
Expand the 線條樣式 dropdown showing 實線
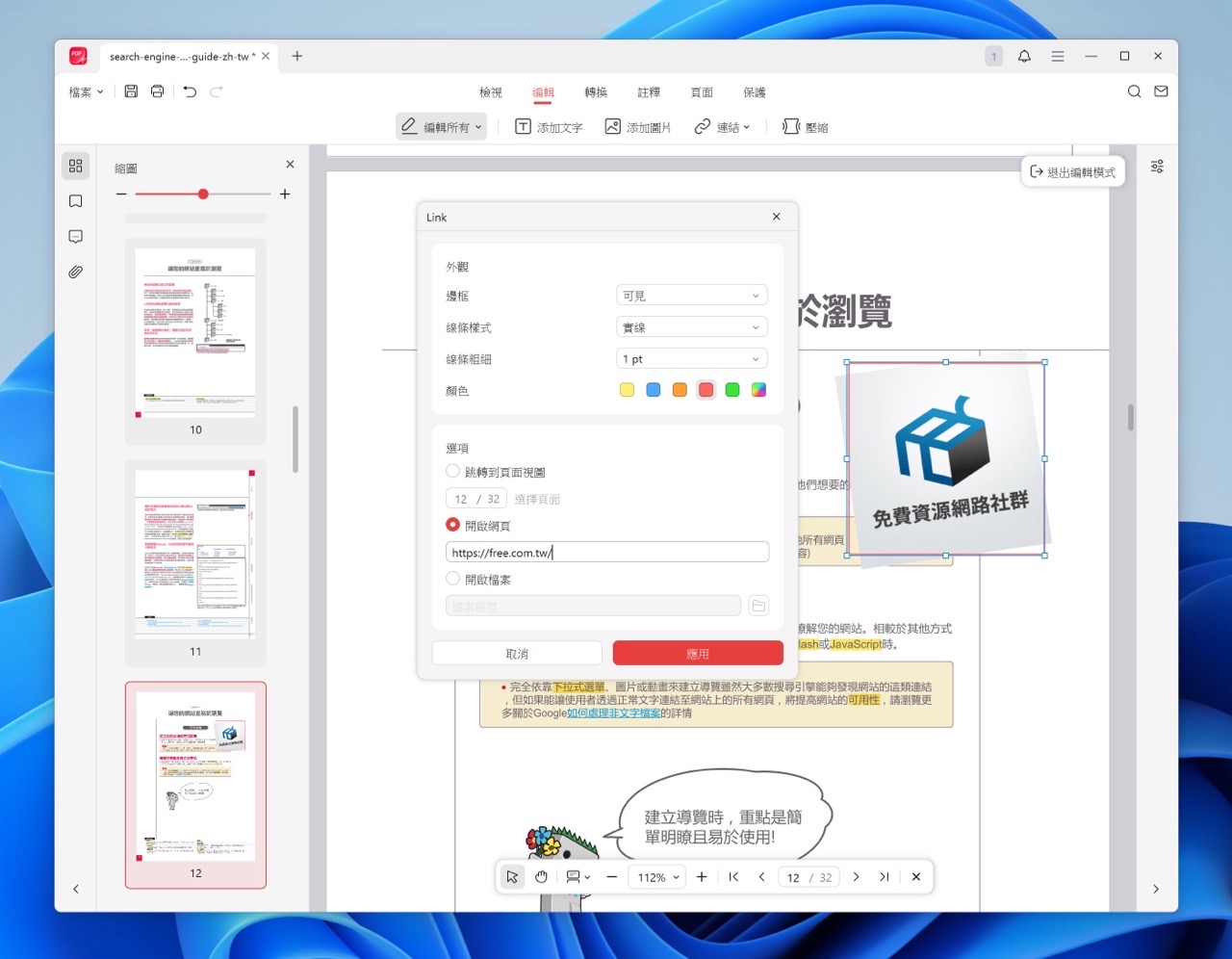point(691,327)
